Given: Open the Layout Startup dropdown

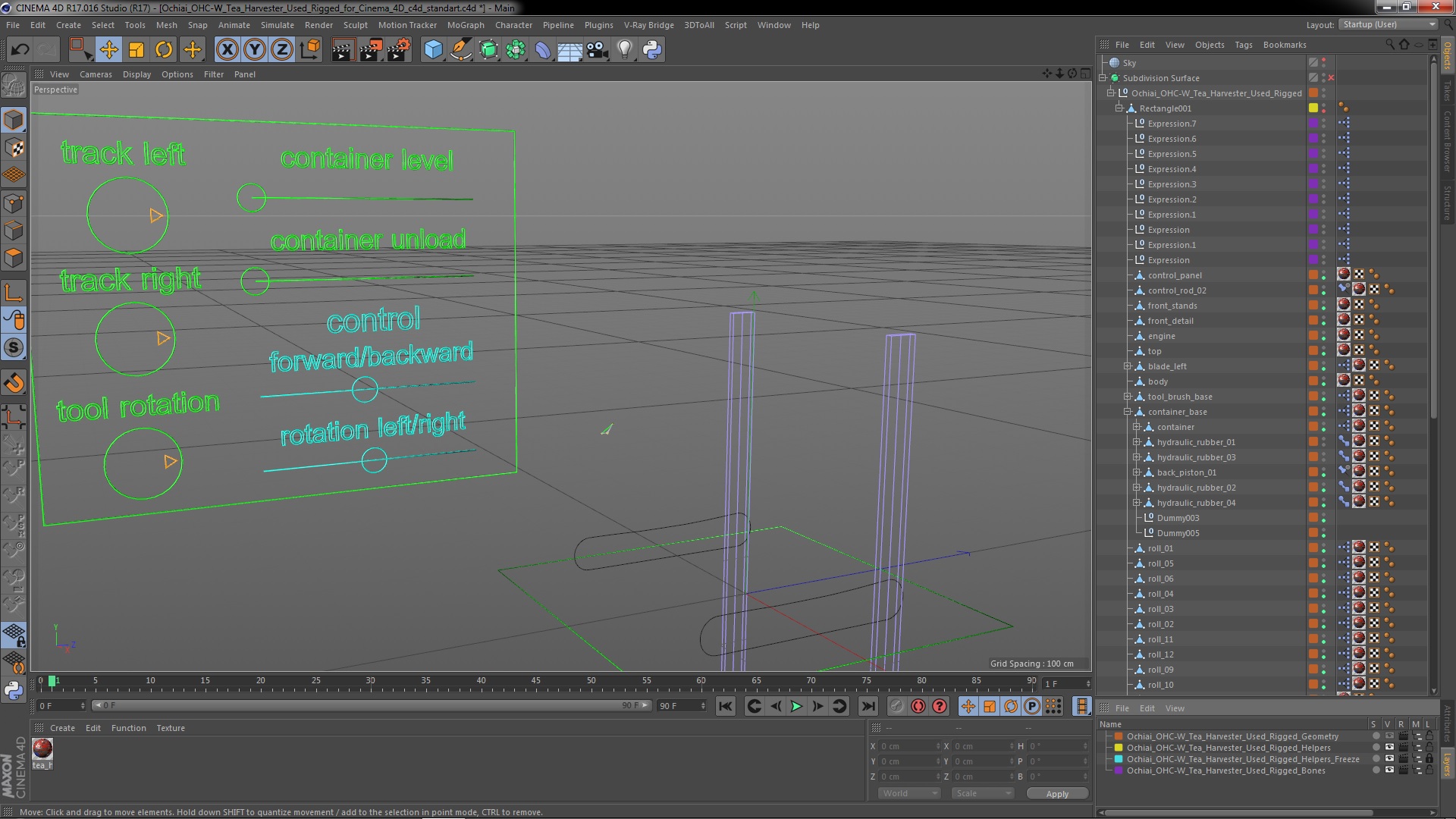Looking at the screenshot, I should (x=1387, y=24).
